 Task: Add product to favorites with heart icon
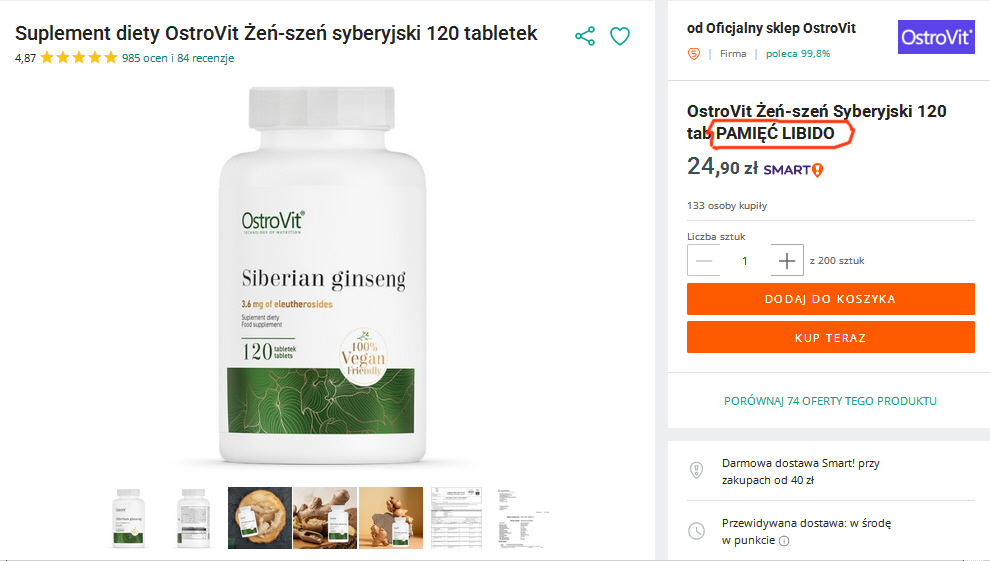pos(619,36)
